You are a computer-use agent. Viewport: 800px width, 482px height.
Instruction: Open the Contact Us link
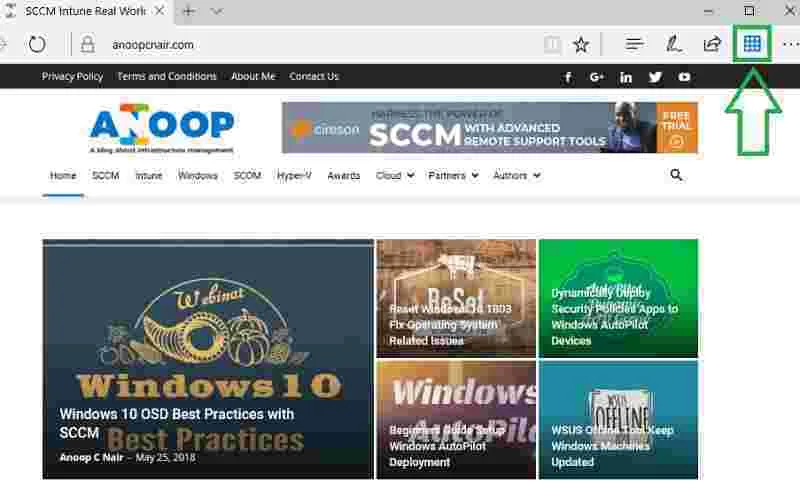[314, 77]
